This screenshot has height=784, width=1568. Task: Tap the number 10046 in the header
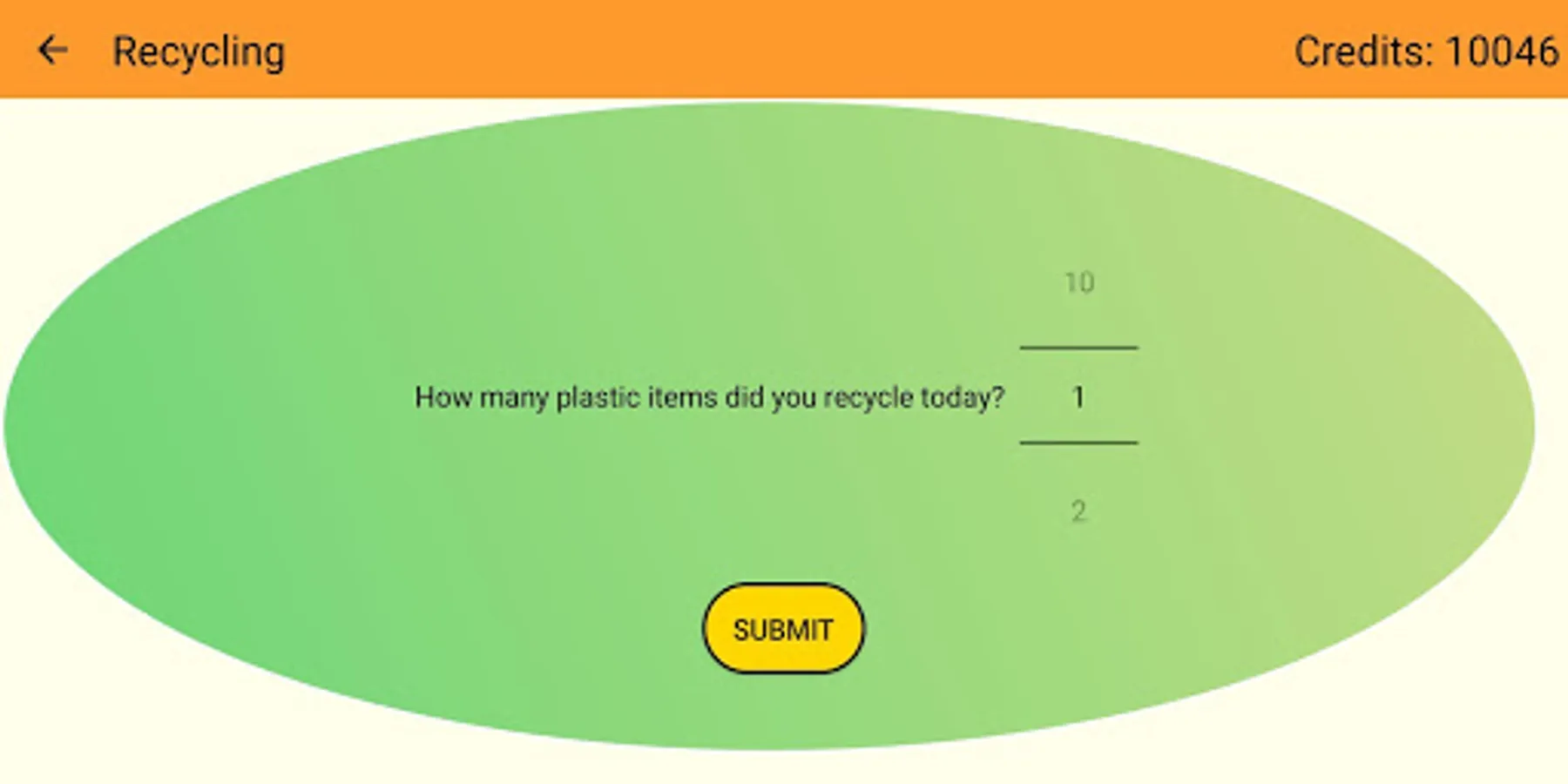tap(1502, 51)
